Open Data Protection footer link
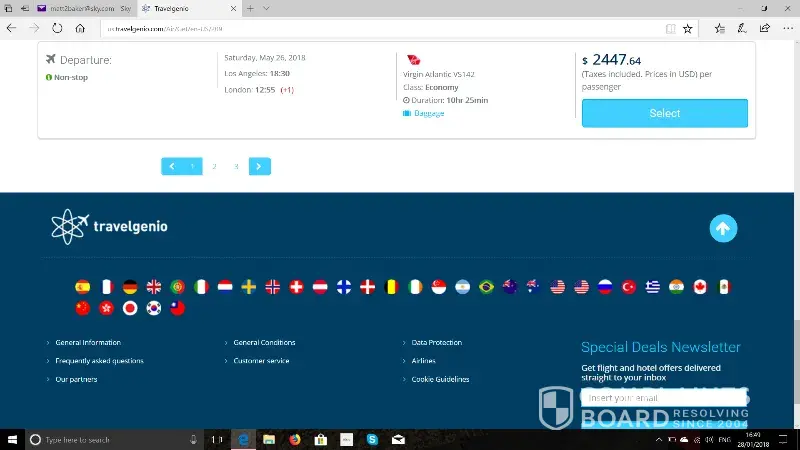The height and width of the screenshot is (450, 800). [436, 342]
